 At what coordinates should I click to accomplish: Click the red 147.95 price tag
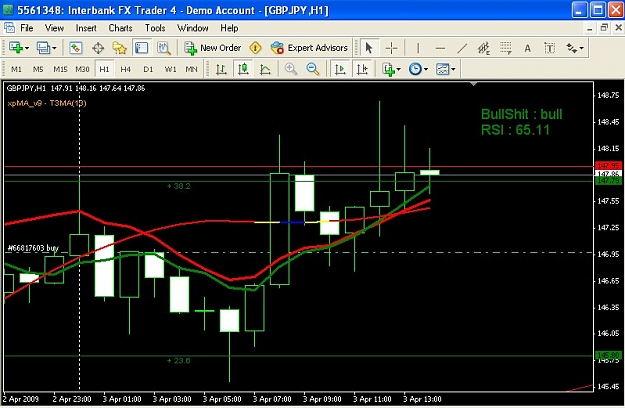pos(608,165)
